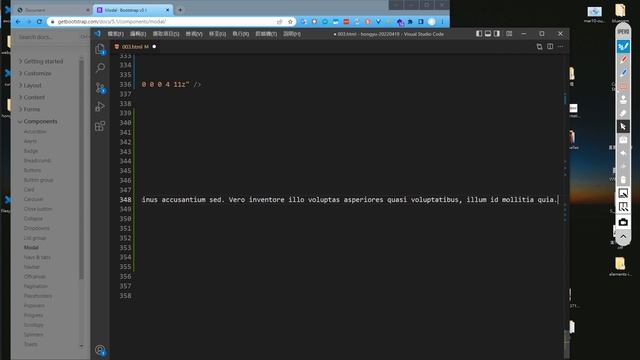Click the docs sidebar scrollbar
Viewport: 640px width, 360px height.
coord(81,171)
